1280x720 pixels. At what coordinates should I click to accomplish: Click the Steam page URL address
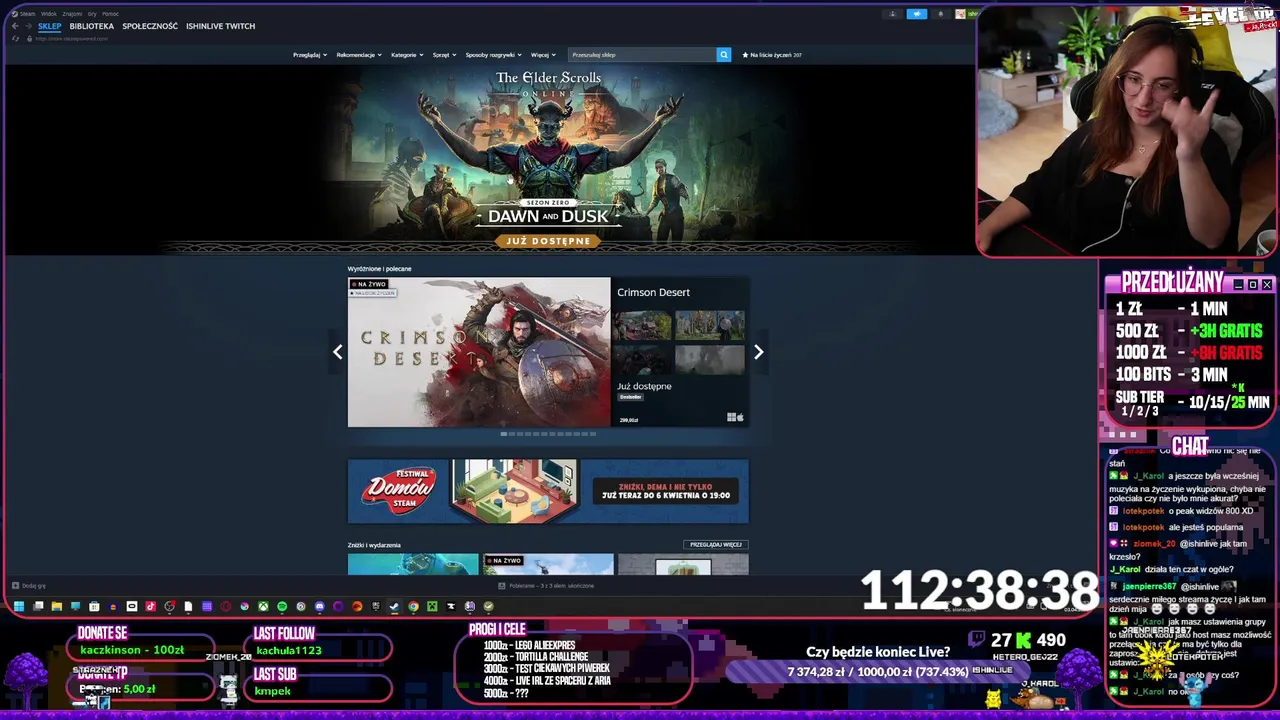[x=72, y=38]
